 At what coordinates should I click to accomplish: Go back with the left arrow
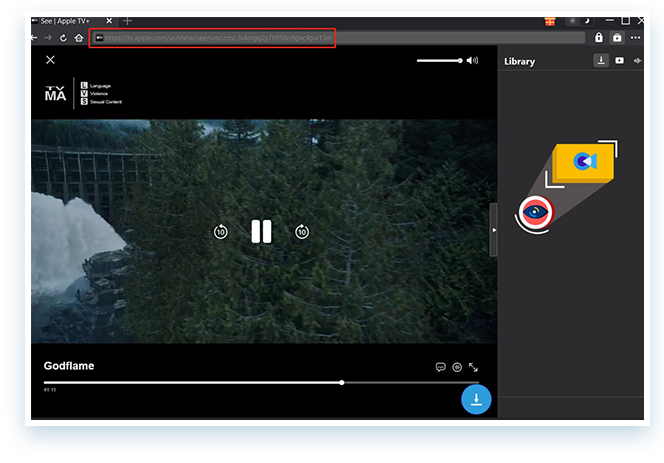click(x=34, y=38)
